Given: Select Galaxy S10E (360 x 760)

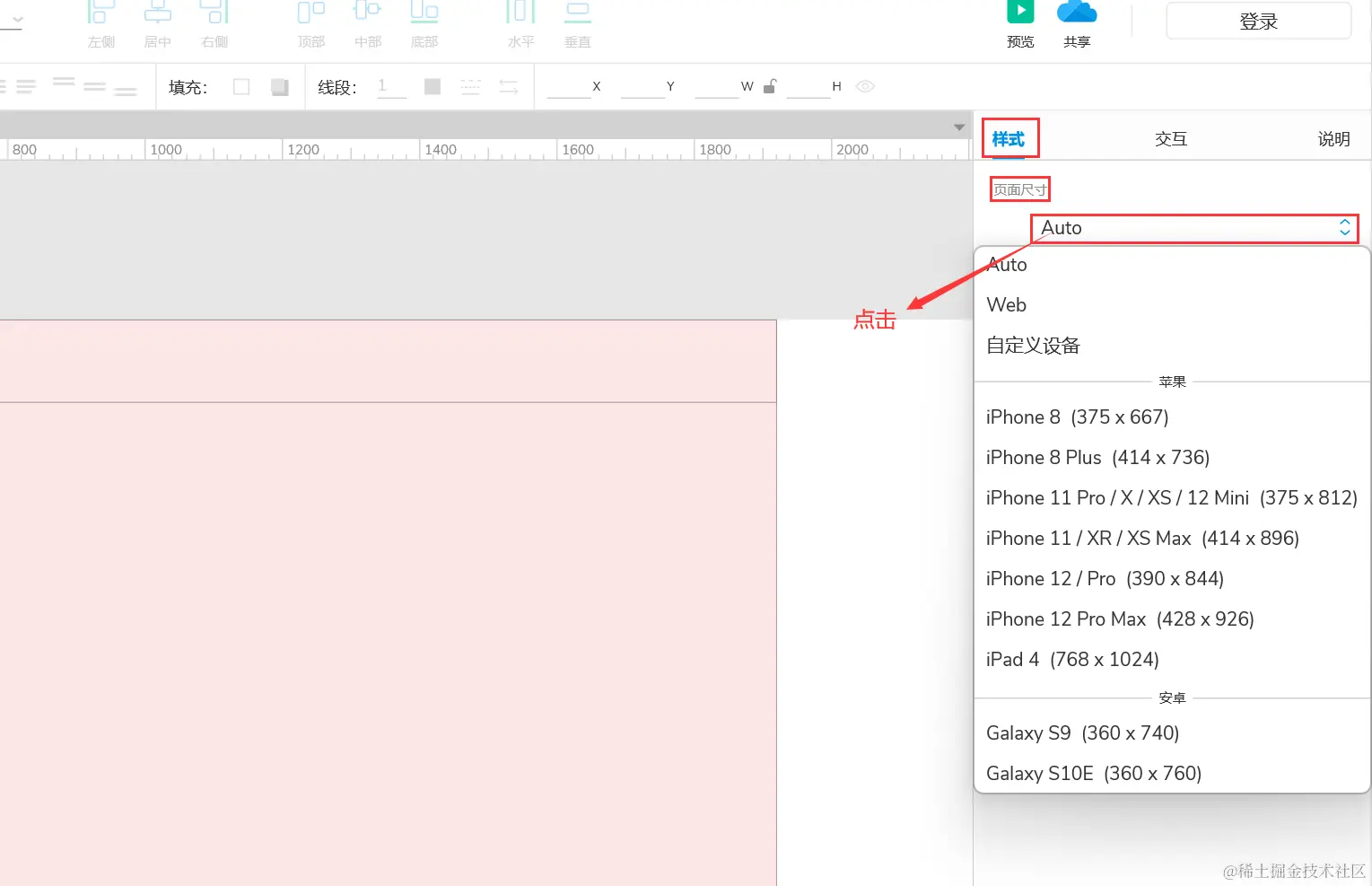Looking at the screenshot, I should tap(1172, 774).
